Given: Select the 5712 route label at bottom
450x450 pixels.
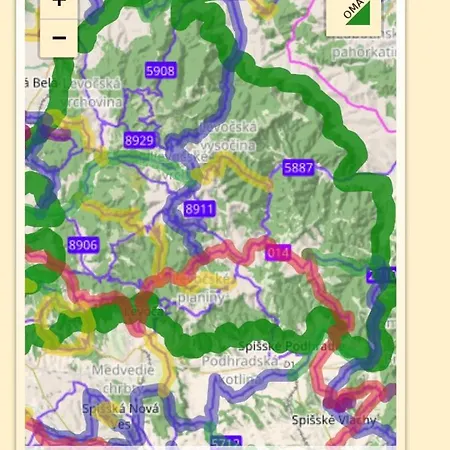Looking at the screenshot, I should pos(226,442).
